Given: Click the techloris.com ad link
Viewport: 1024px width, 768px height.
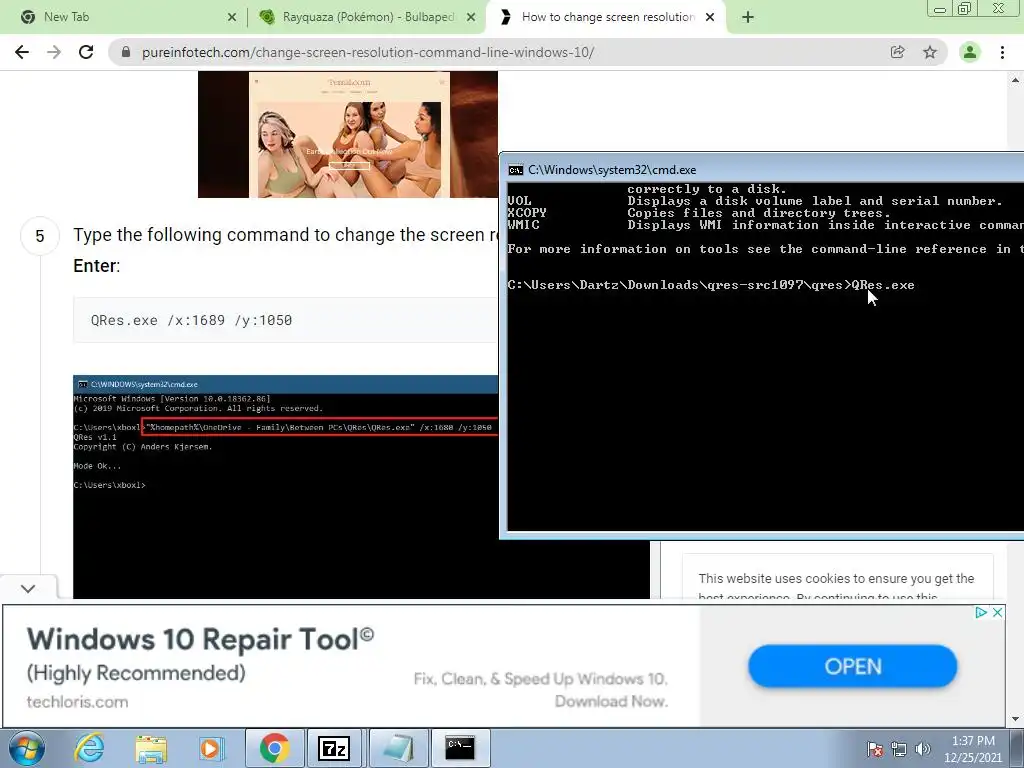Looking at the screenshot, I should pos(77,702).
